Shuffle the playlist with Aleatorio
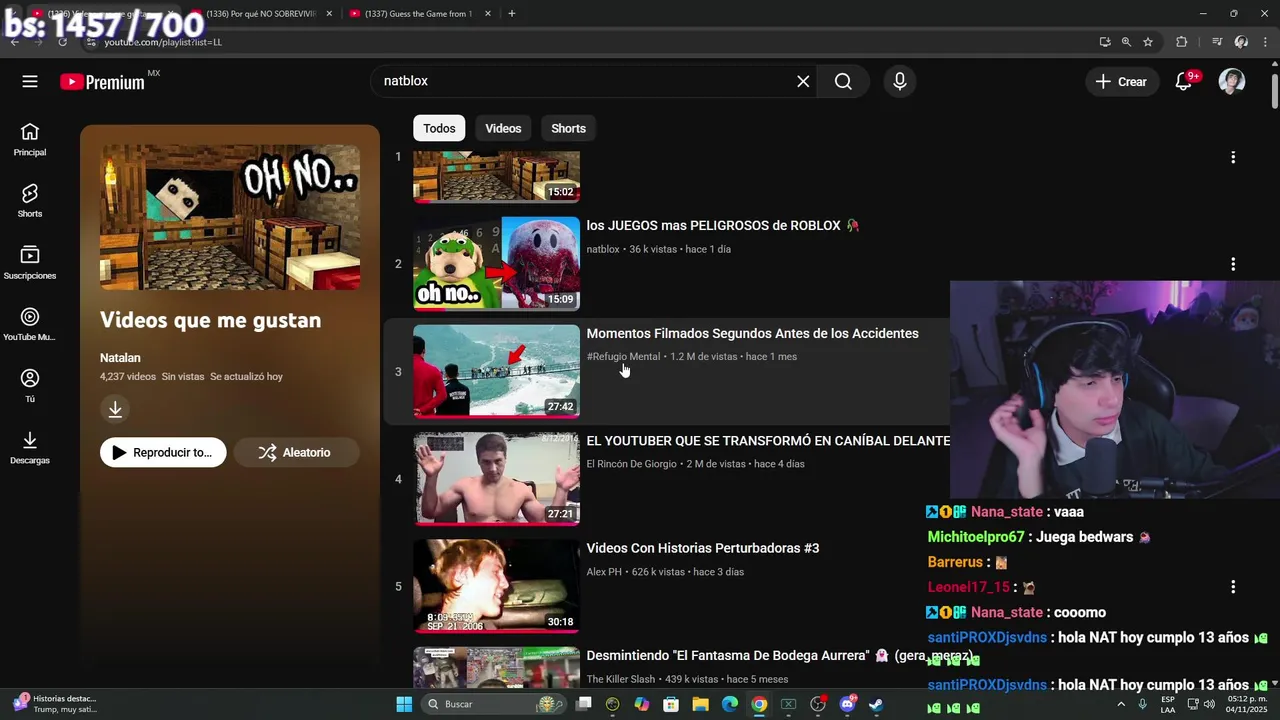The width and height of the screenshot is (1280, 720). (296, 452)
